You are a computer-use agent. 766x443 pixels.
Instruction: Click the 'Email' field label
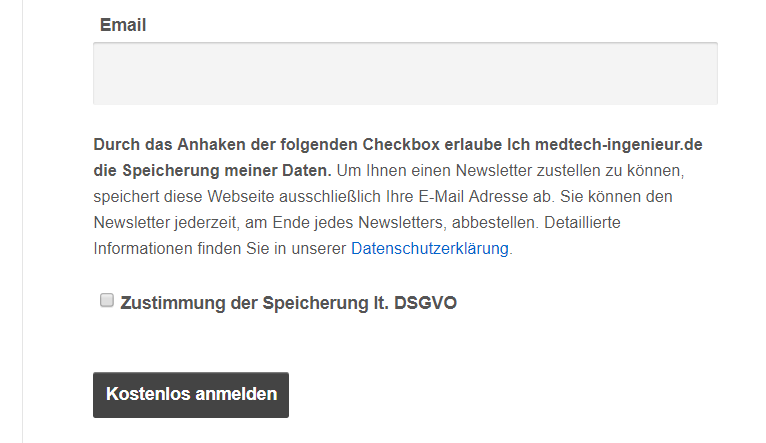coord(123,25)
